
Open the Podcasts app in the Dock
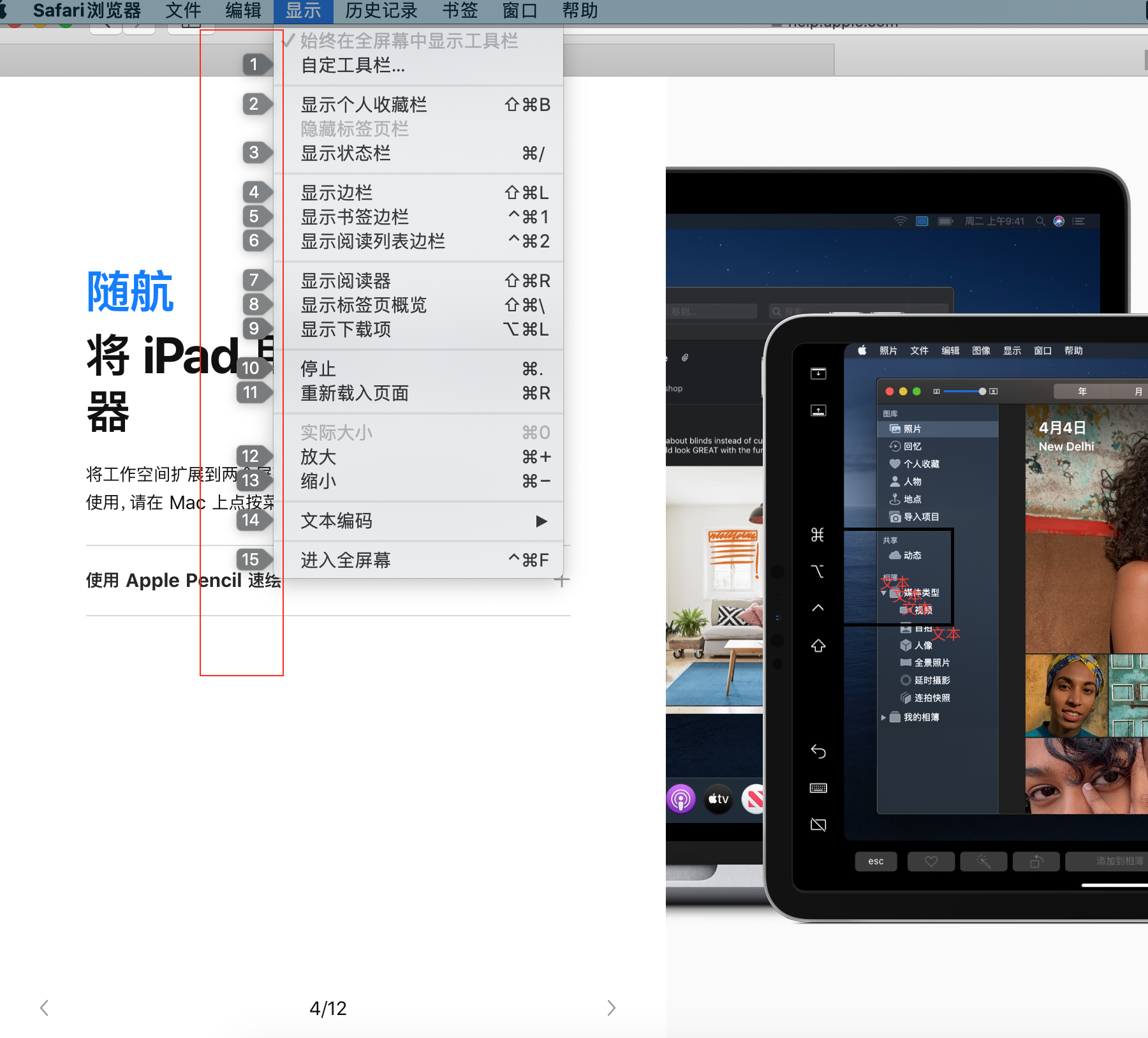point(681,799)
